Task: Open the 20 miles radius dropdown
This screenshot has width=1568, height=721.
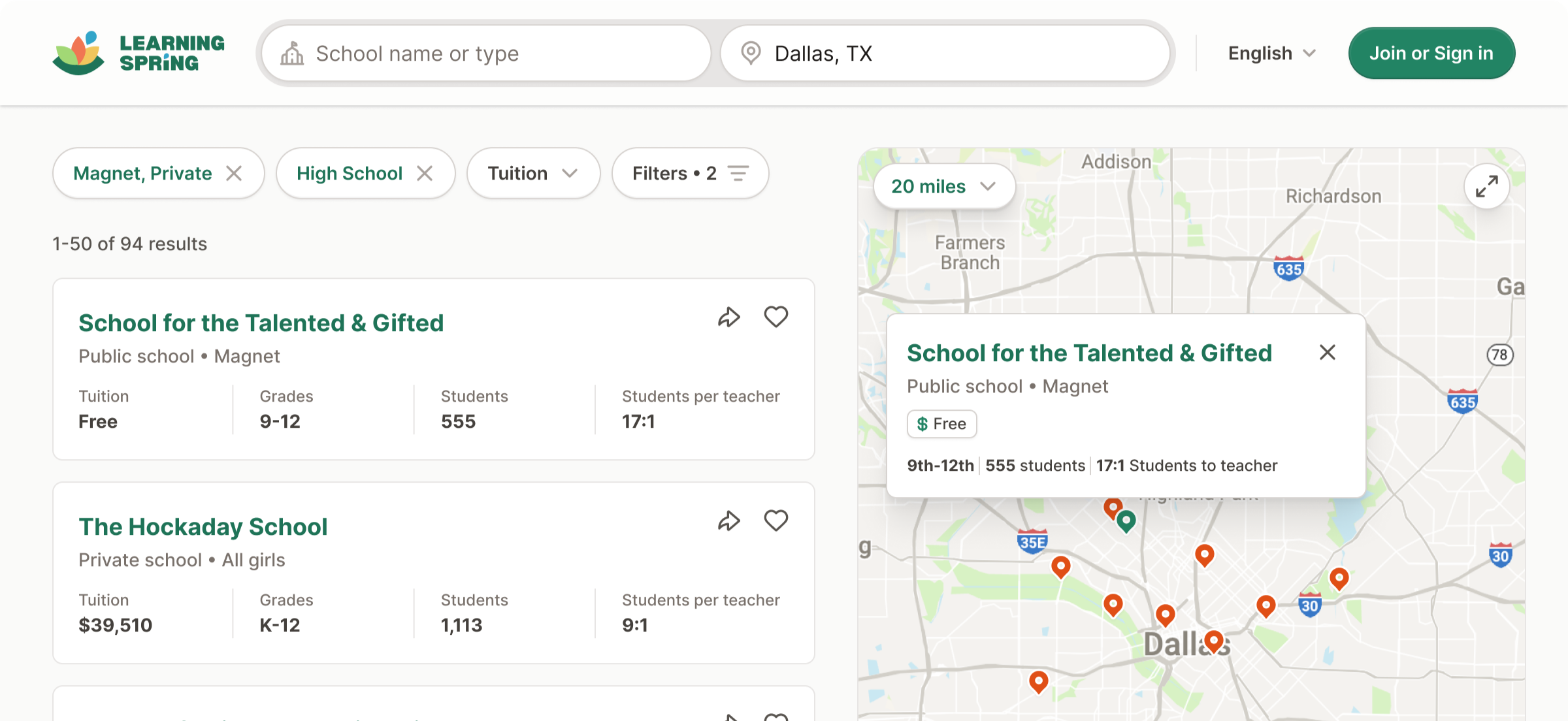Action: [x=943, y=187]
